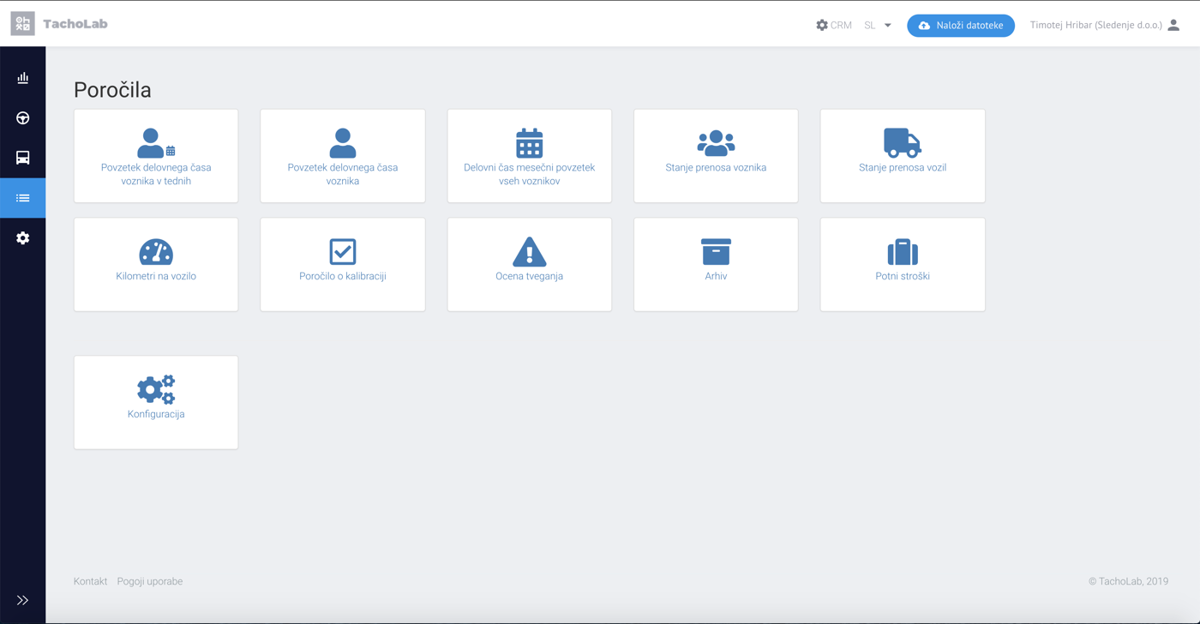1200x624 pixels.
Task: Open the SL language dropdown
Action: [x=877, y=25]
